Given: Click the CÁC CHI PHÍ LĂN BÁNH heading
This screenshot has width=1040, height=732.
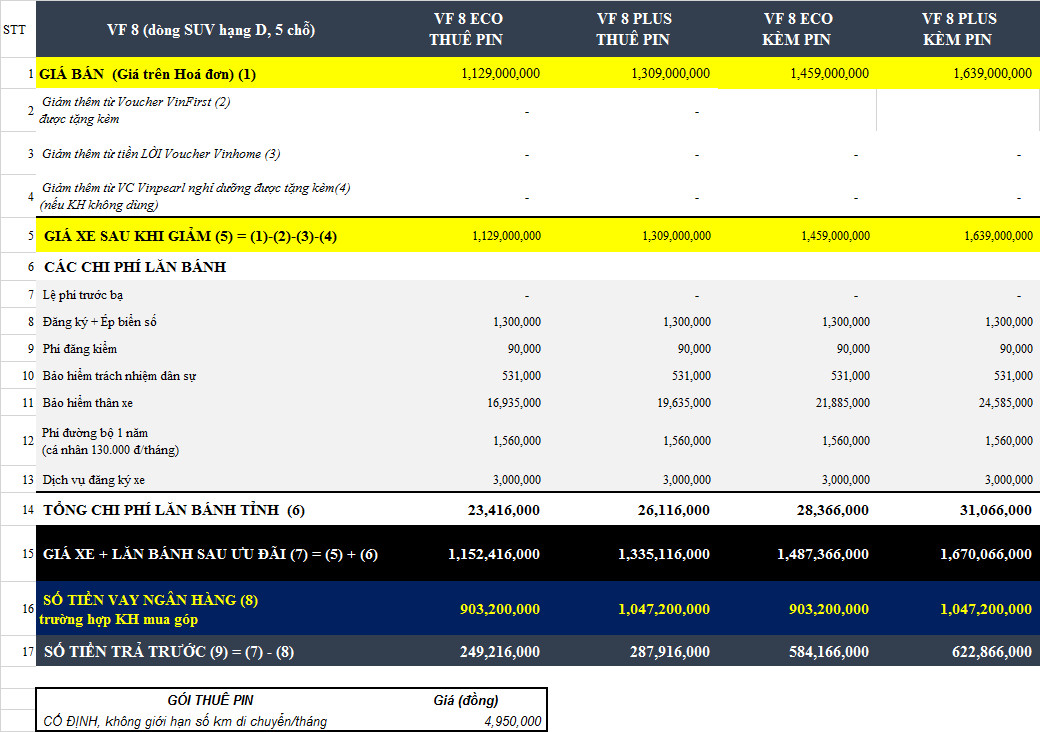Looking at the screenshot, I should tap(135, 267).
